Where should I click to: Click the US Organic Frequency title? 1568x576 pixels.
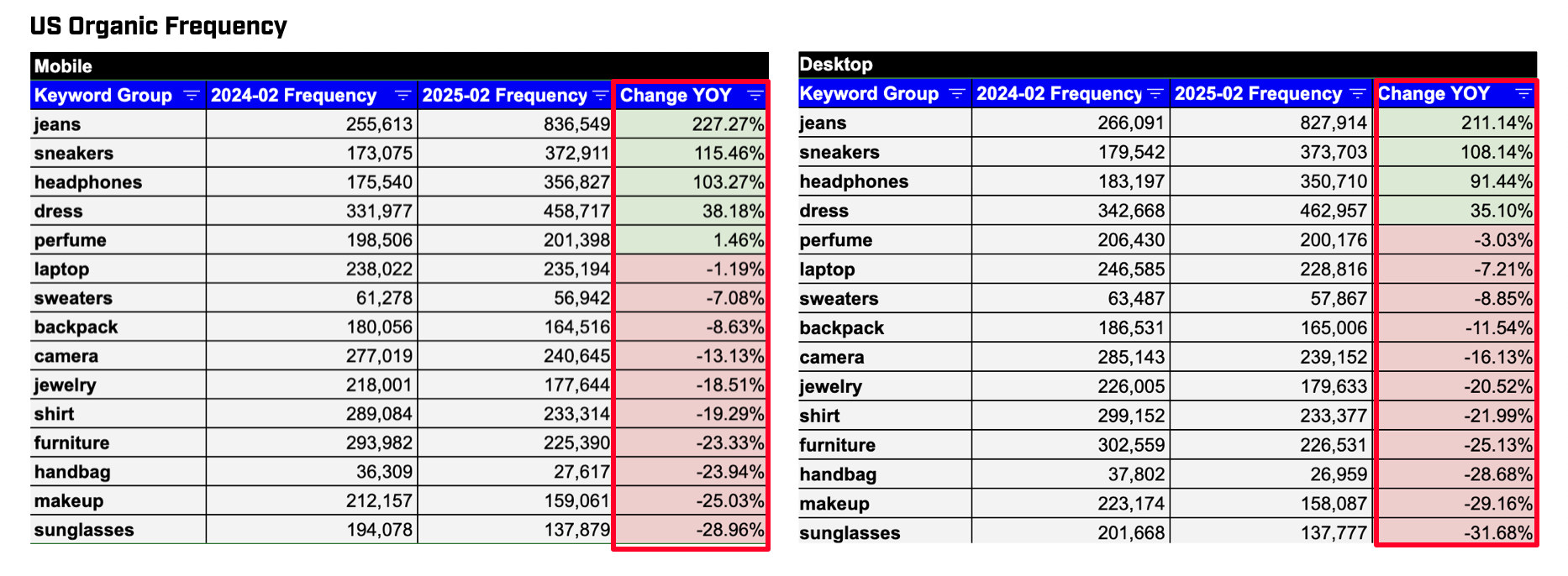pos(158,27)
